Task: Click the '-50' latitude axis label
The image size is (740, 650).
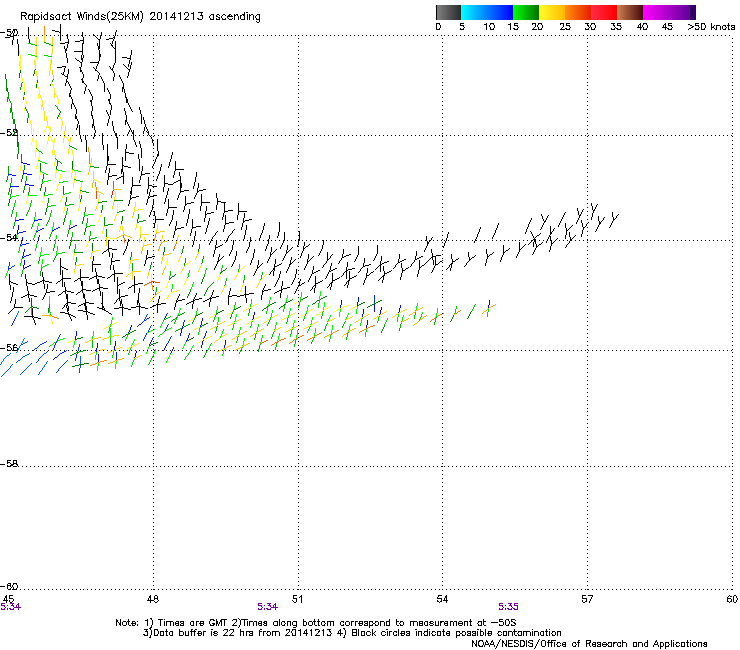Action: coord(9,33)
